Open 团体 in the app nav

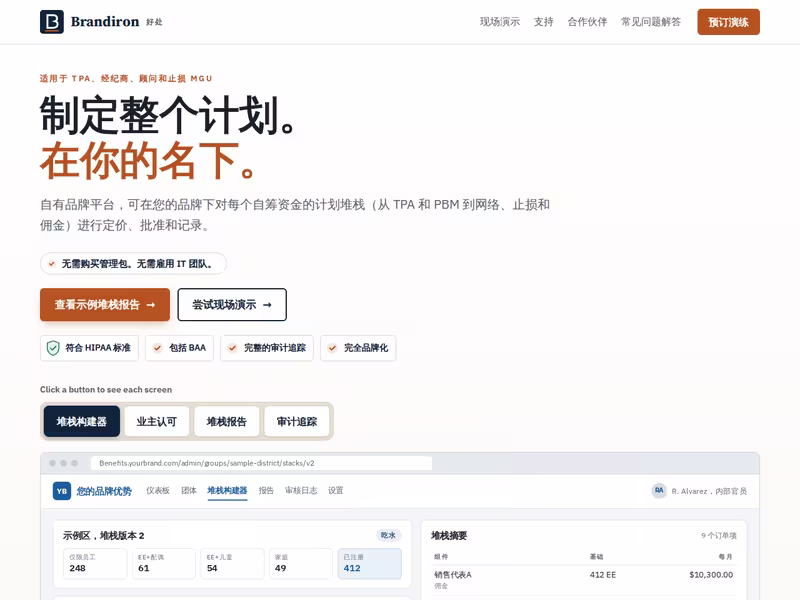189,490
